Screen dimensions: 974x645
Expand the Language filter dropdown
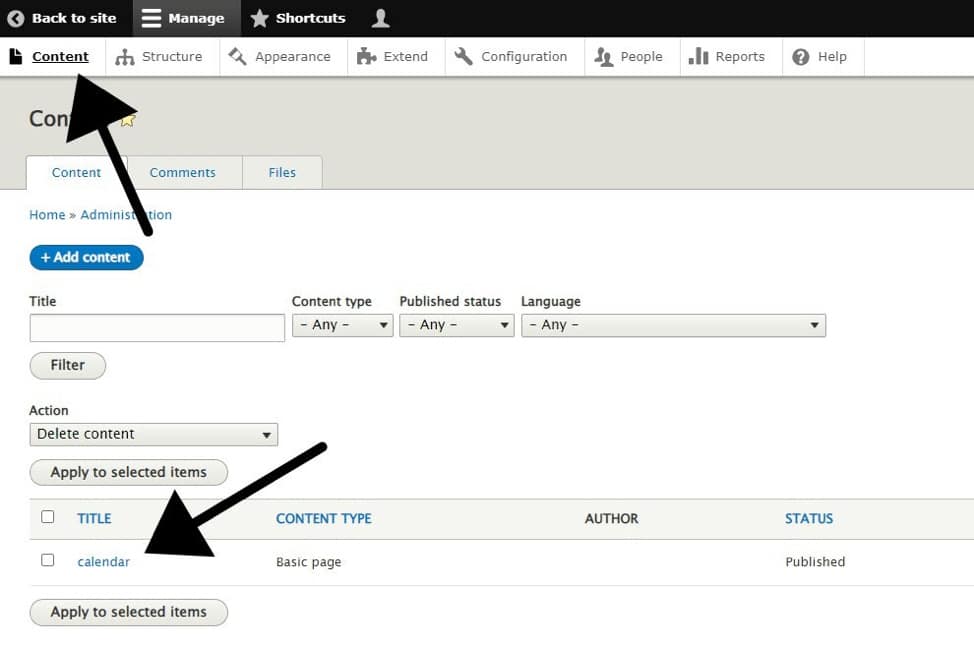tap(673, 325)
